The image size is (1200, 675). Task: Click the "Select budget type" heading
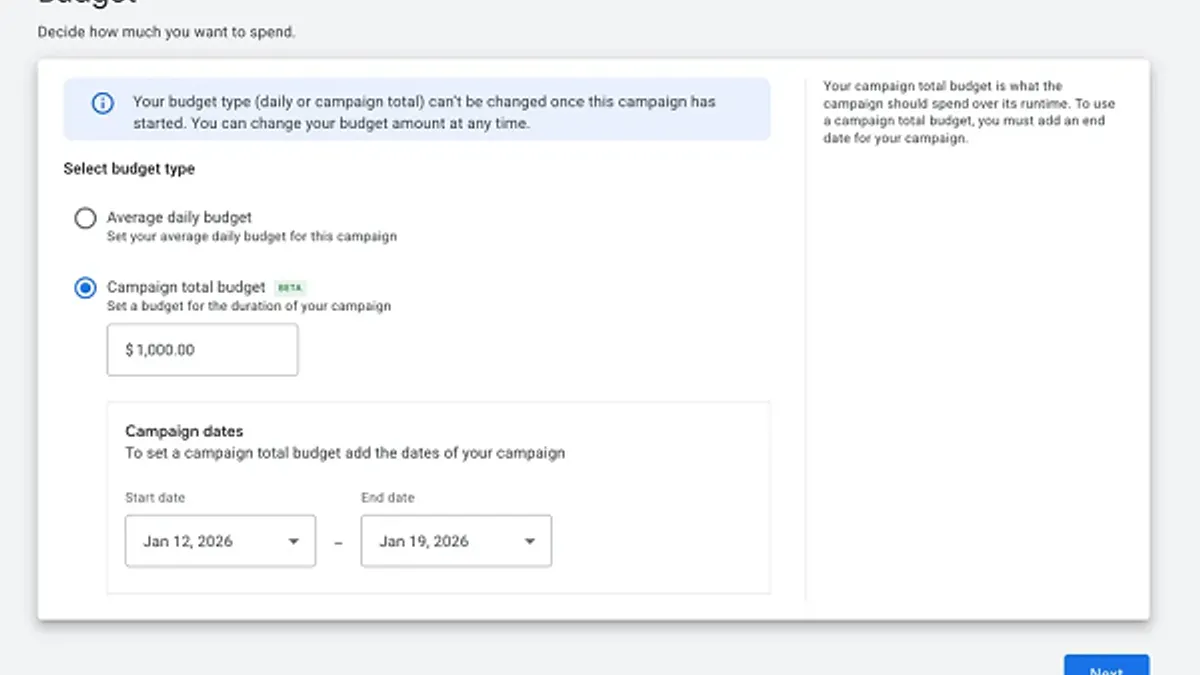pos(129,169)
